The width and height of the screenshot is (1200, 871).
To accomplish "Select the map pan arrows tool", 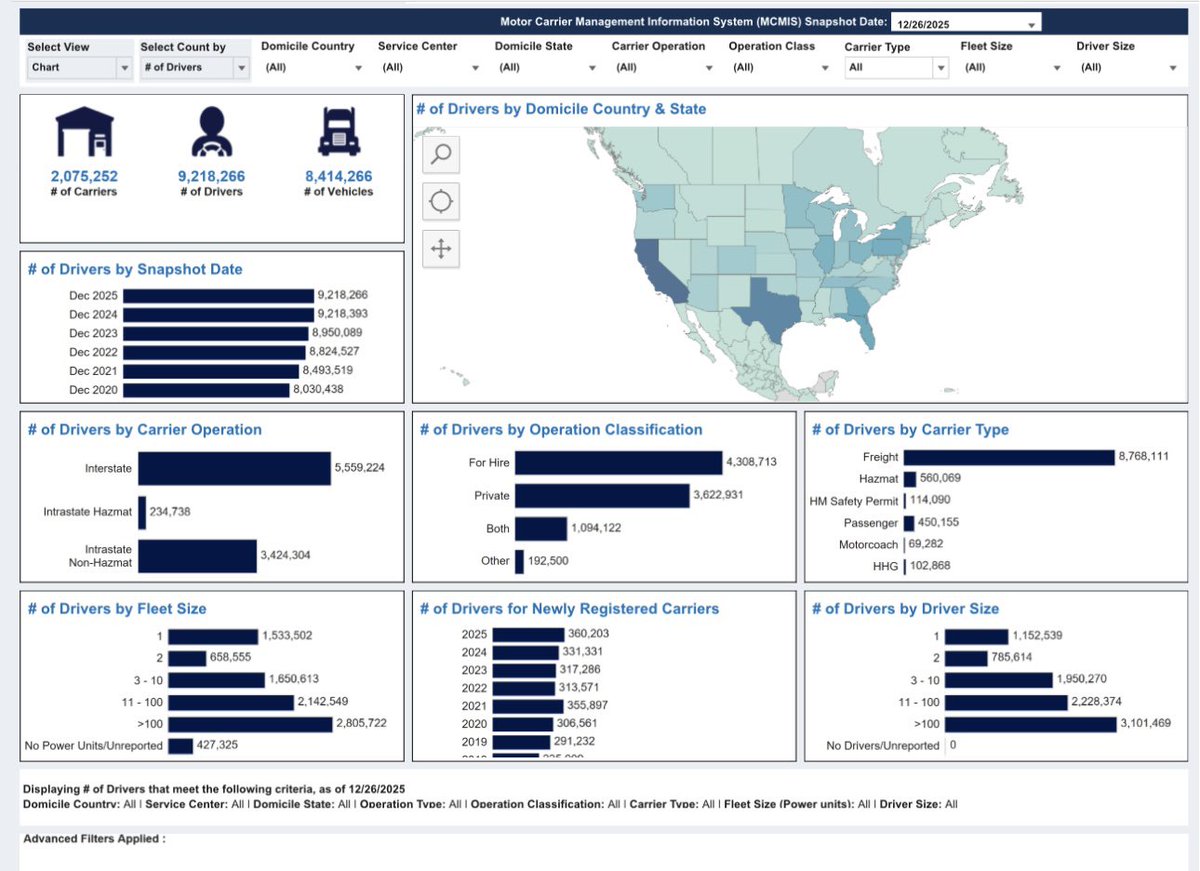I will point(442,249).
